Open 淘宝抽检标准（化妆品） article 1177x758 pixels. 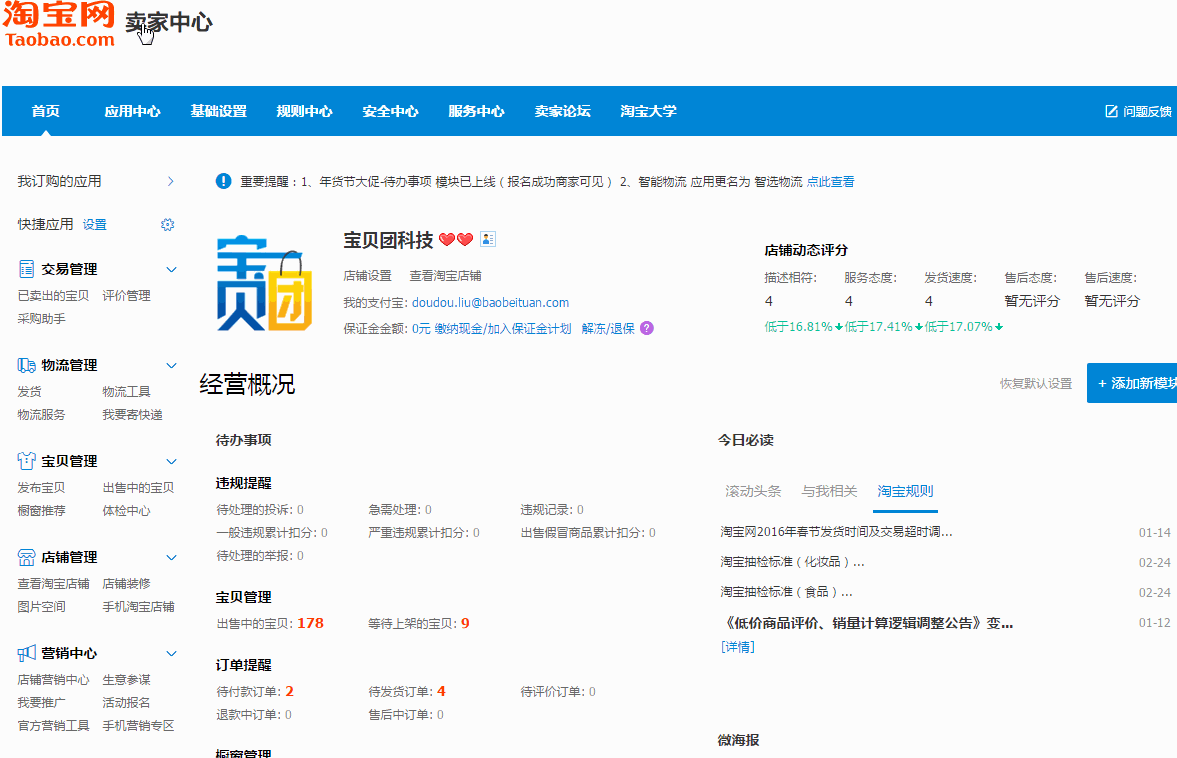[x=792, y=562]
